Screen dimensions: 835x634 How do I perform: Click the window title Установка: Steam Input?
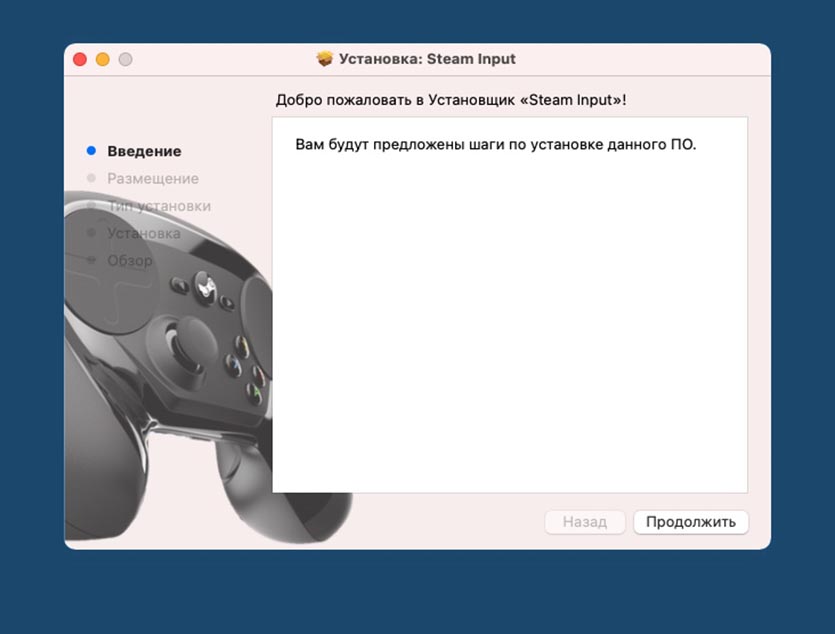pyautogui.click(x=427, y=59)
